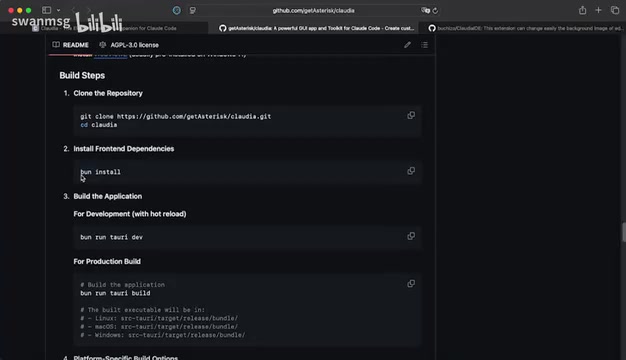Click the edit README pencil icon
Viewport: 626px width, 360px height.
pyautogui.click(x=407, y=45)
